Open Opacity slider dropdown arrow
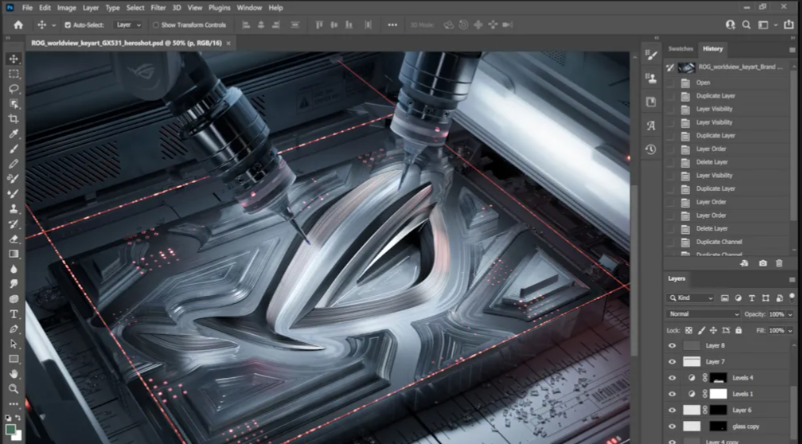 point(789,314)
